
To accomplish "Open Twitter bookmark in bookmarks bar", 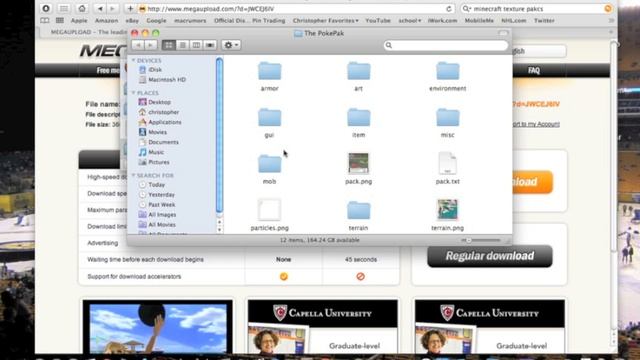I will tap(544, 20).
